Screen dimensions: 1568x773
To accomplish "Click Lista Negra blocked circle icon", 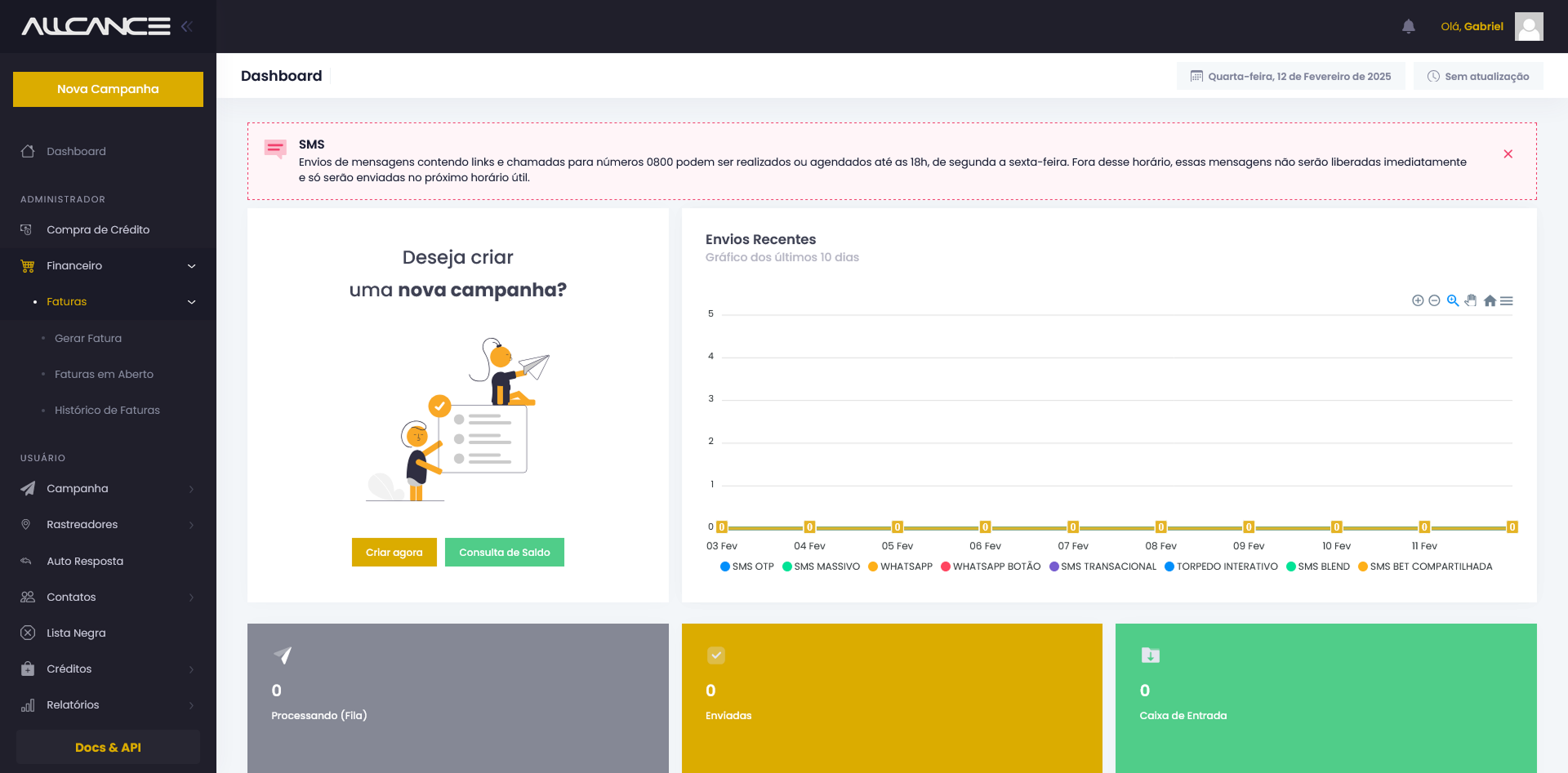I will pos(28,633).
